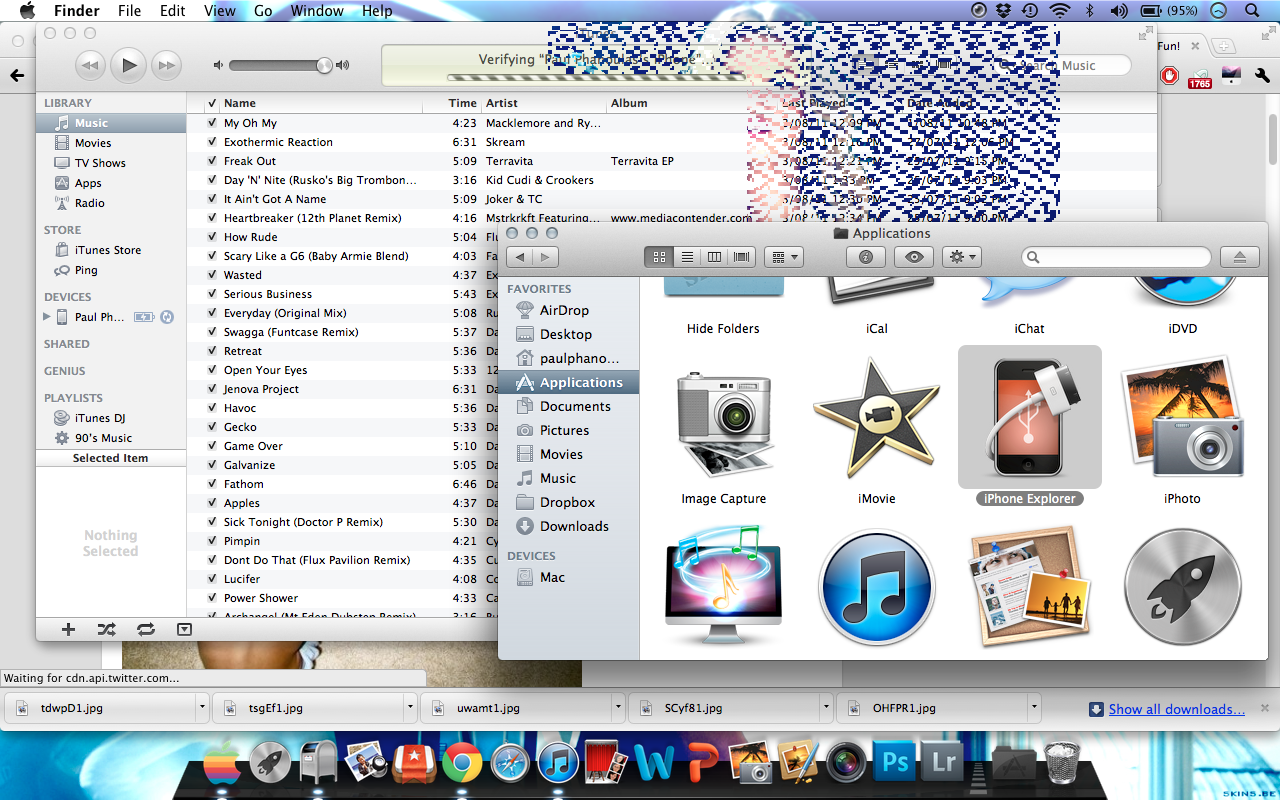Click the Quick Look eye button
Image resolution: width=1280 pixels, height=800 pixels.
pos(914,257)
